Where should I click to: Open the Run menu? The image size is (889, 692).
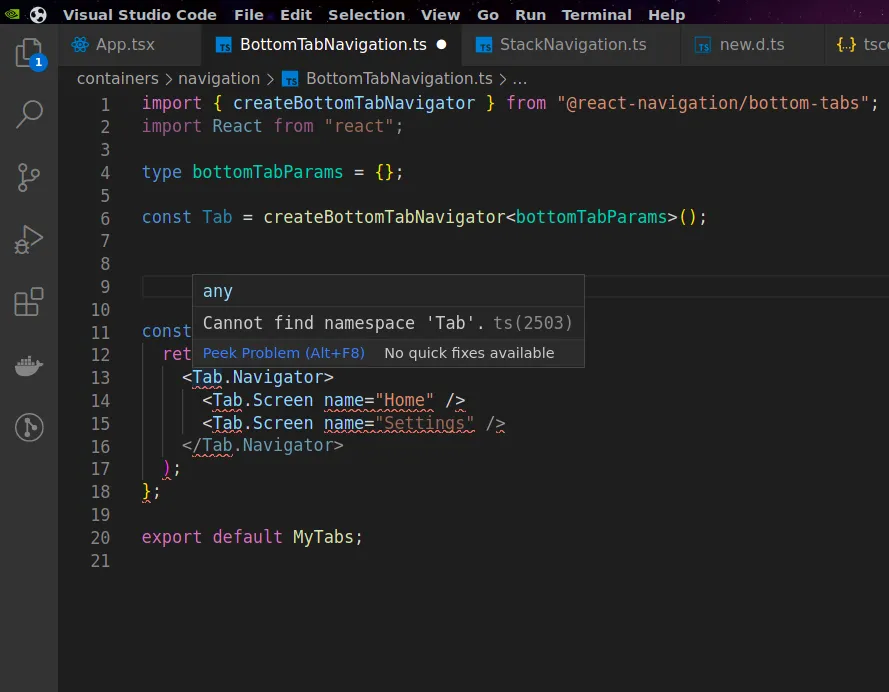(530, 15)
